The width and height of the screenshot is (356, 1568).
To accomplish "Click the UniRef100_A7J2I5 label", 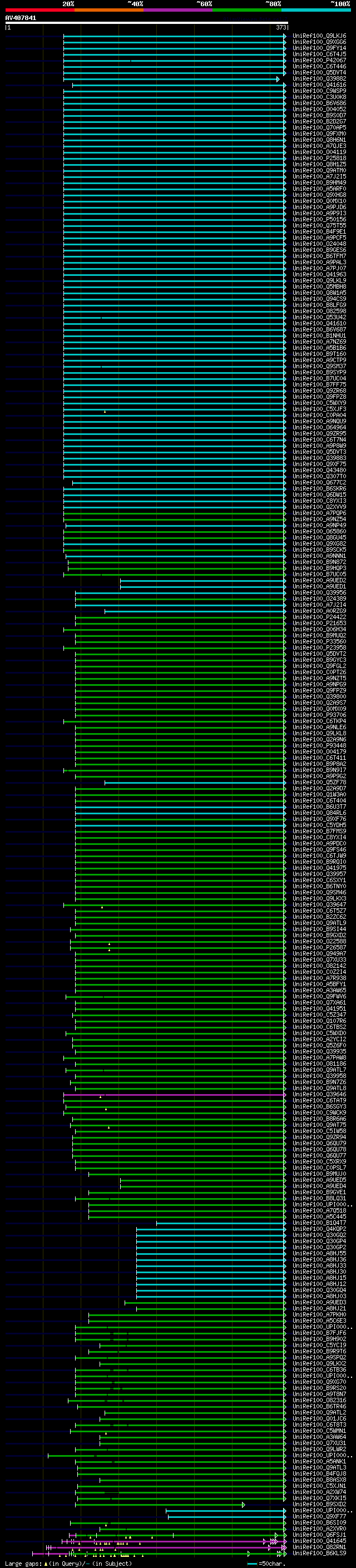I will [319, 176].
